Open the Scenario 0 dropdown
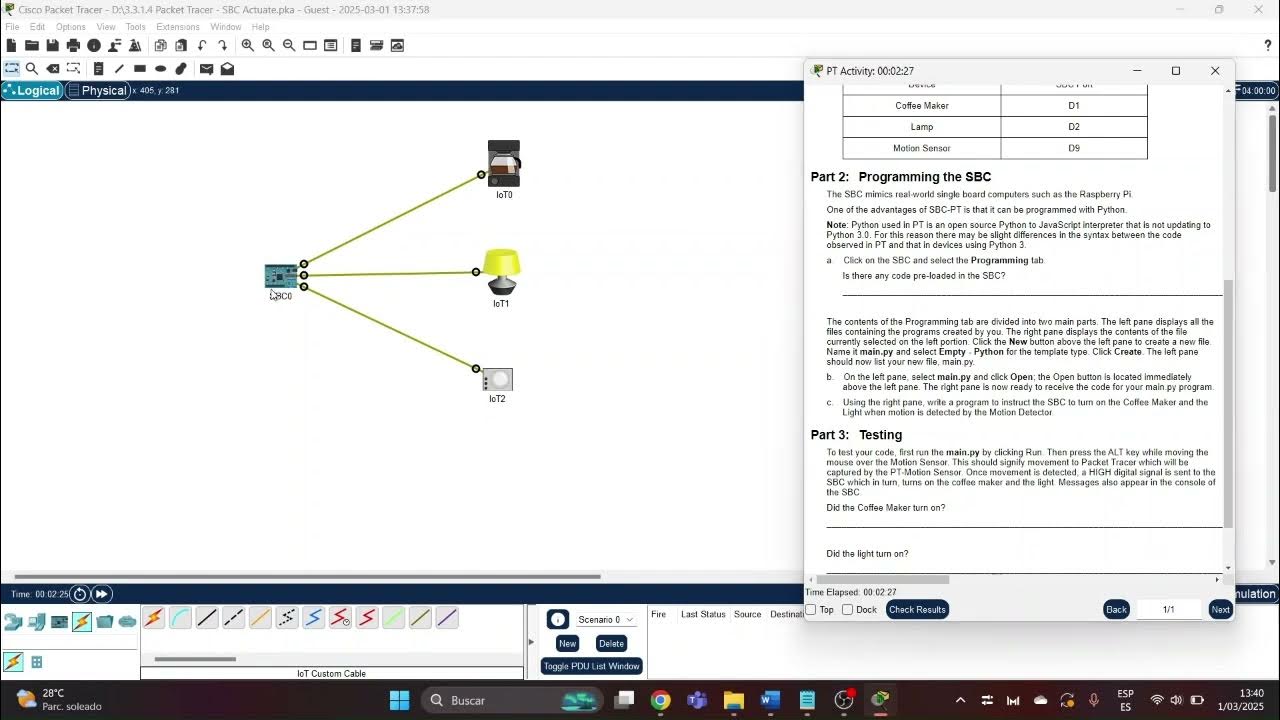1280x720 pixels. click(x=606, y=620)
